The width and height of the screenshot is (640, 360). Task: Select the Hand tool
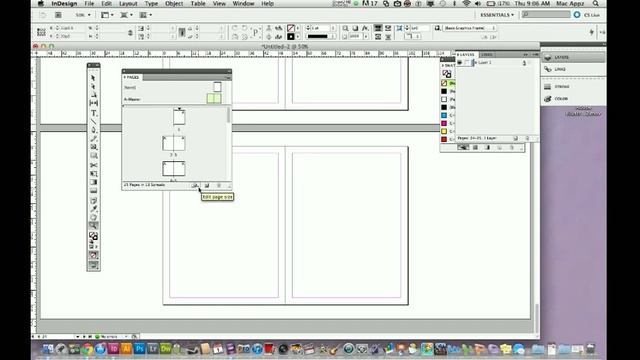click(x=93, y=218)
